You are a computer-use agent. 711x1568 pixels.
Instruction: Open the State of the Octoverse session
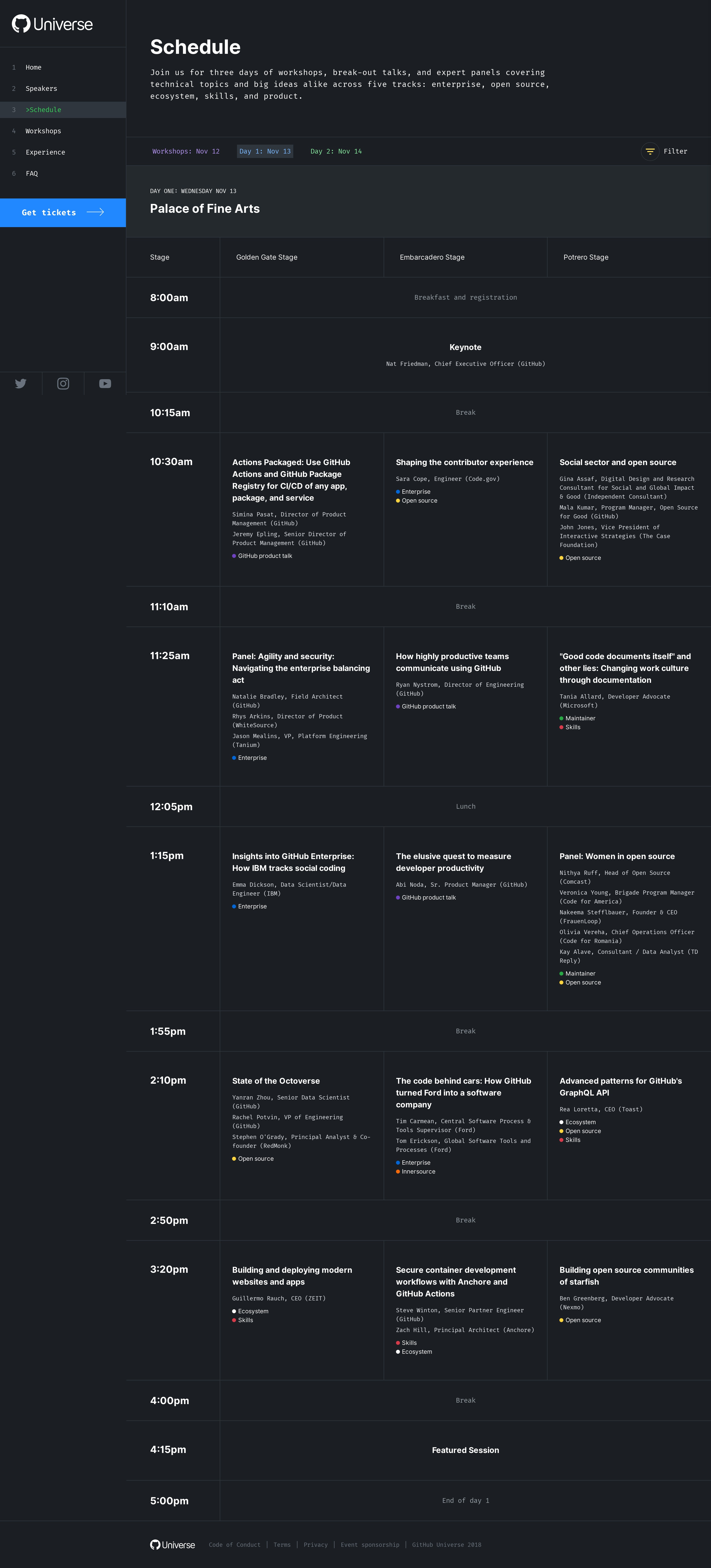pos(276,1081)
